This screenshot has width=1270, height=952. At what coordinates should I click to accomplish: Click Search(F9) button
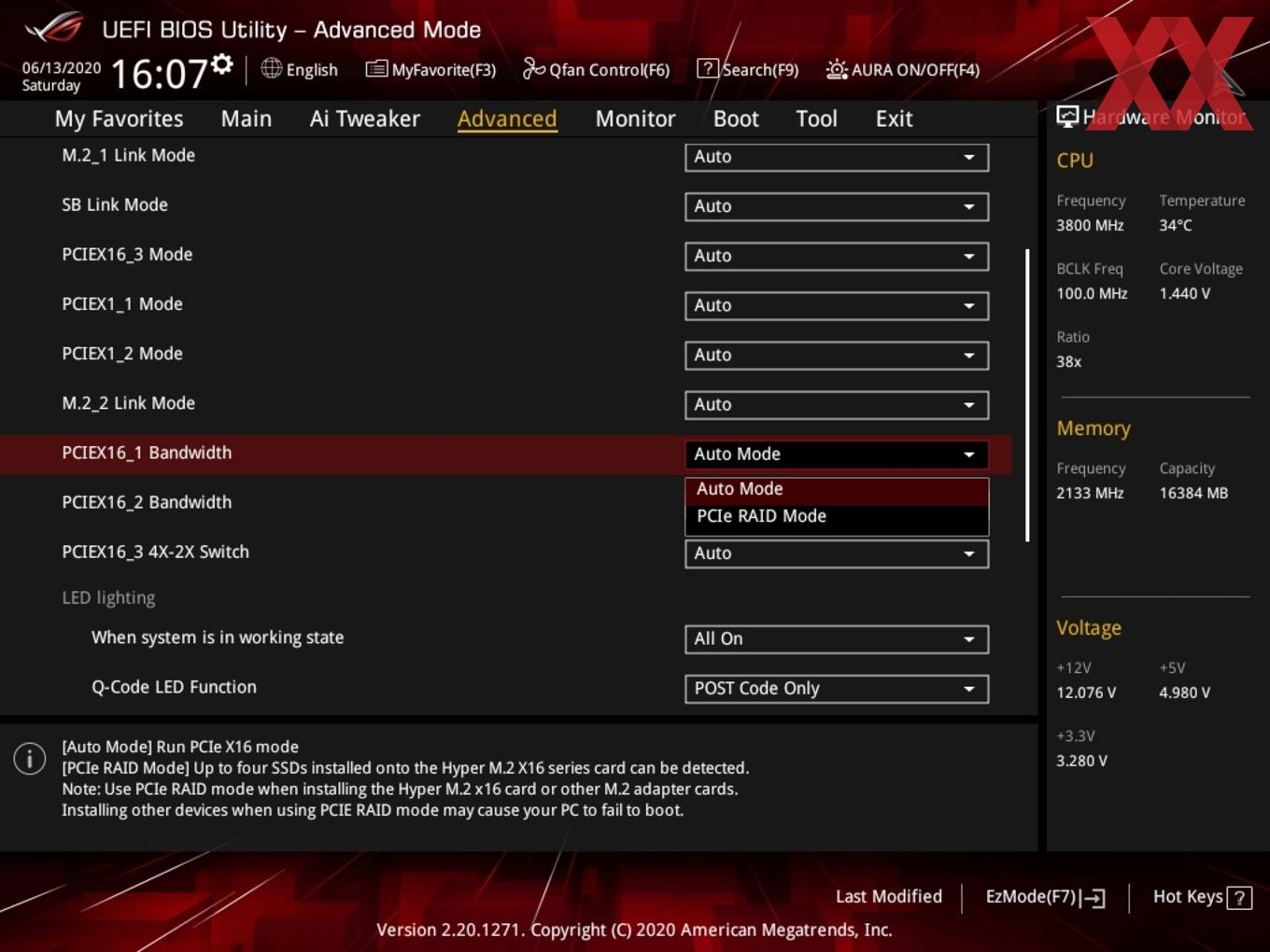click(x=748, y=69)
